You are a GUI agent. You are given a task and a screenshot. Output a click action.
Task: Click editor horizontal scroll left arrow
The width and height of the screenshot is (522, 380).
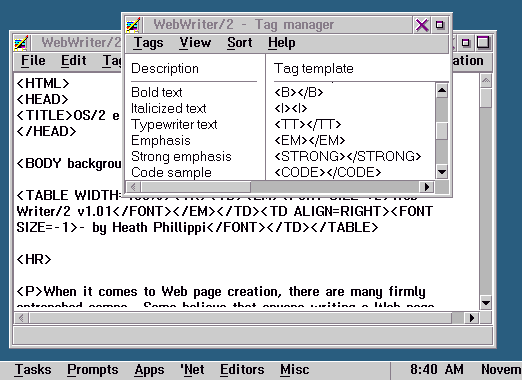[21, 318]
